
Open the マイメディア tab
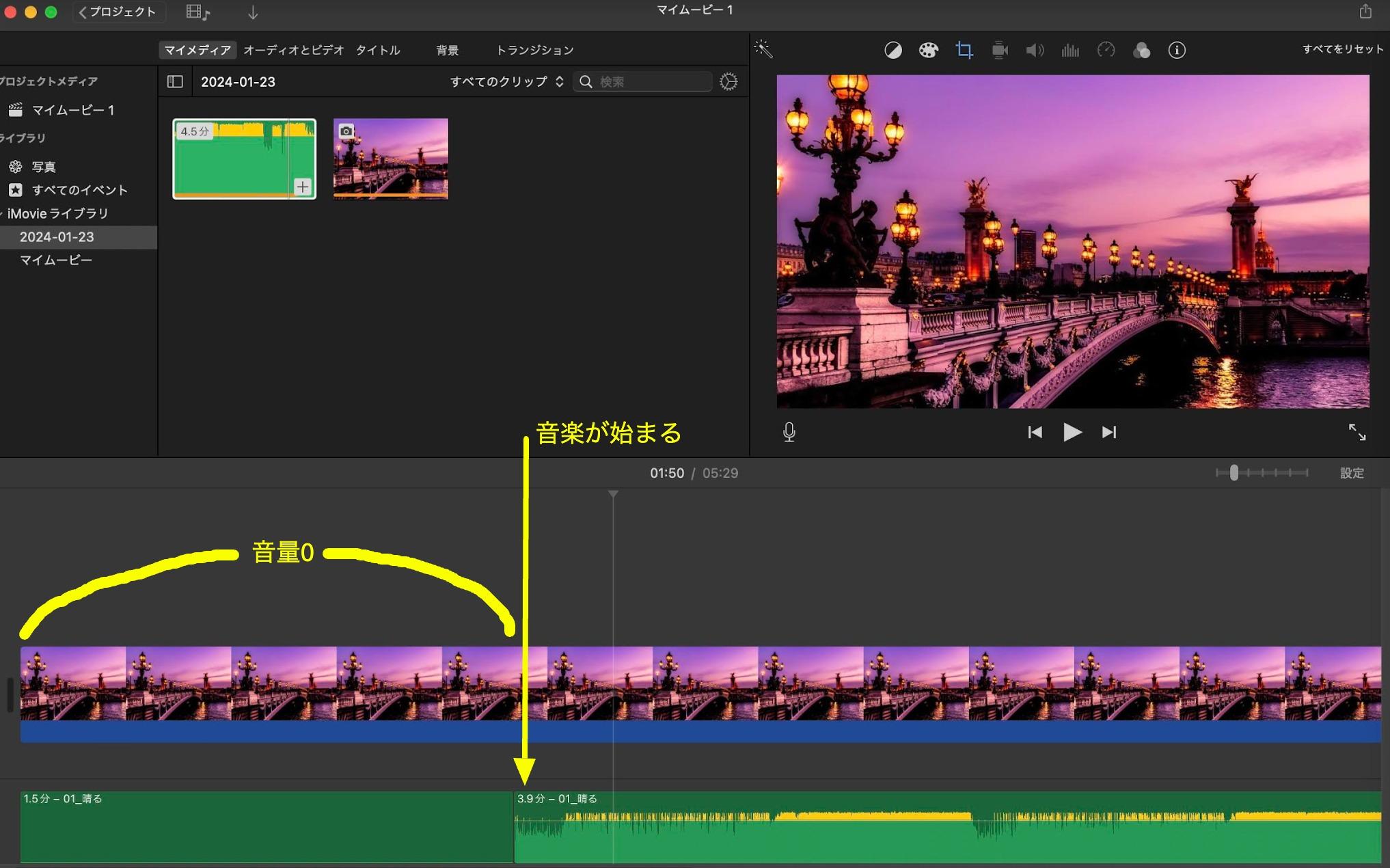pos(197,50)
